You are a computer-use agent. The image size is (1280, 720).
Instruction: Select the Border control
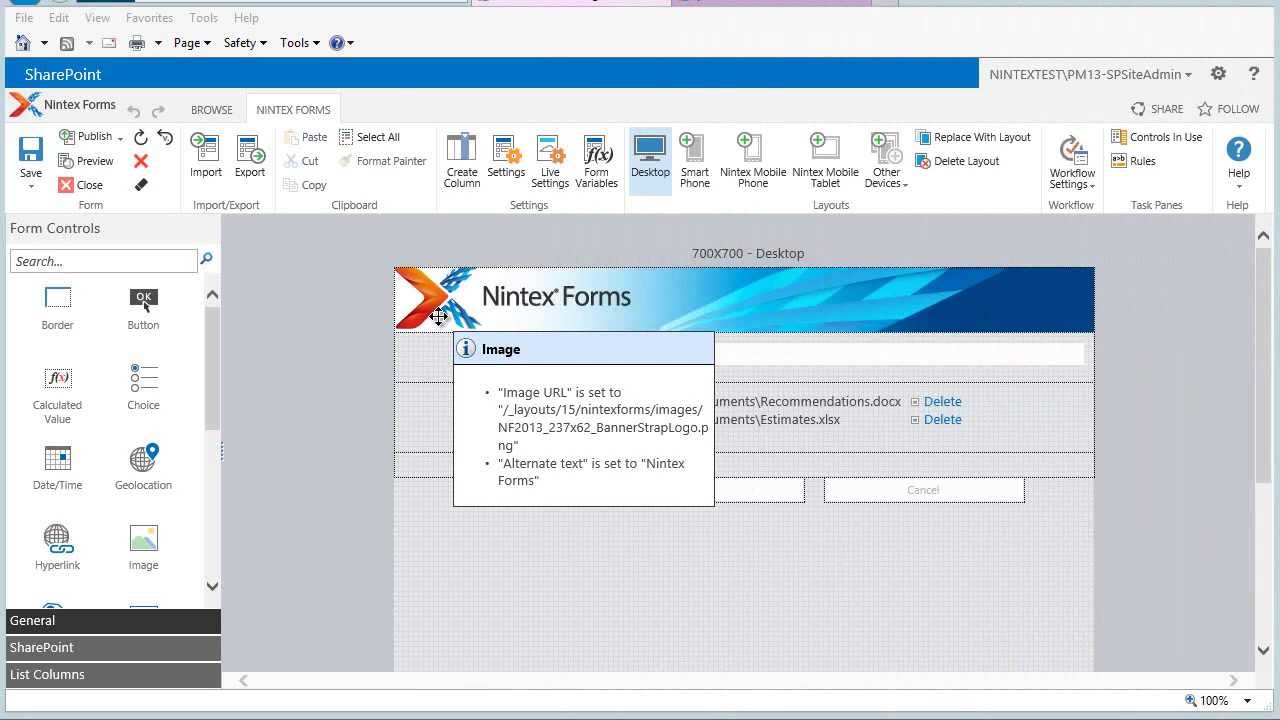tap(57, 308)
